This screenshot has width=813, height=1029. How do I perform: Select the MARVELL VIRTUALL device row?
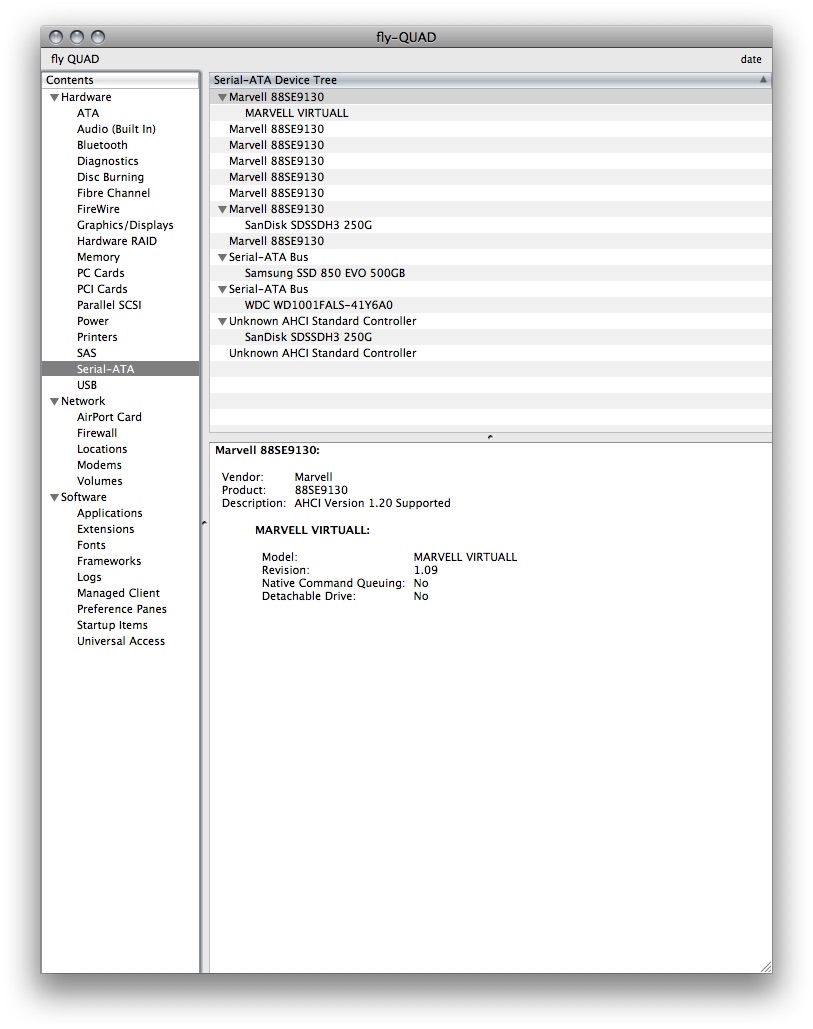tap(490, 113)
